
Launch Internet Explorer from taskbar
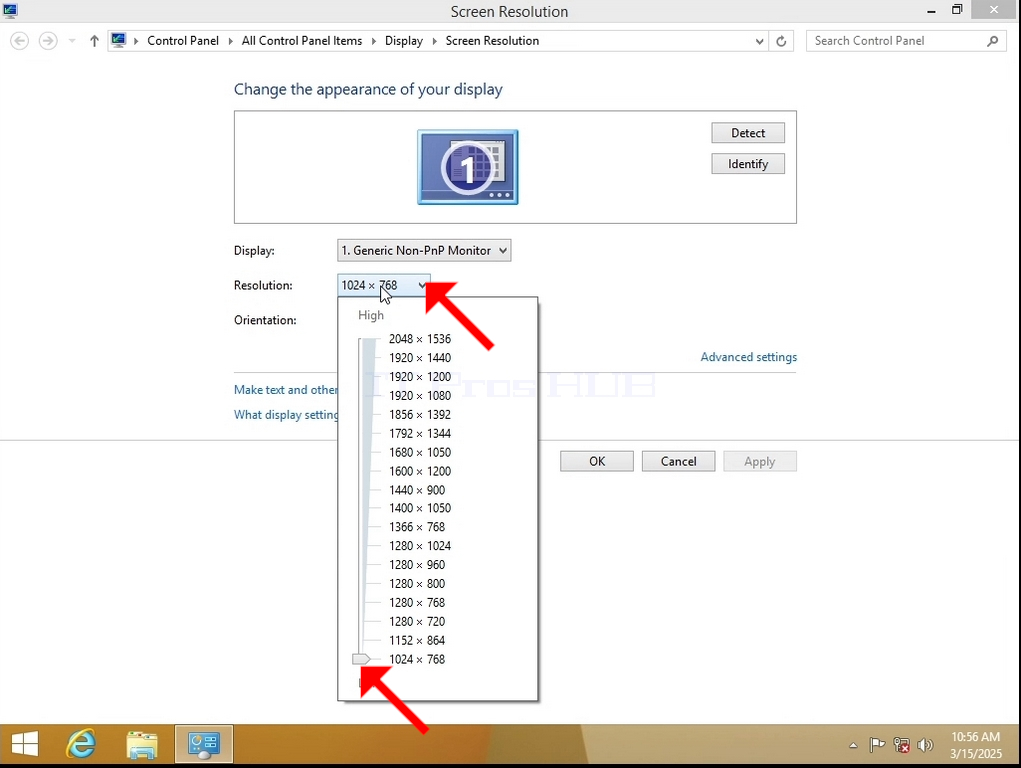tap(81, 744)
